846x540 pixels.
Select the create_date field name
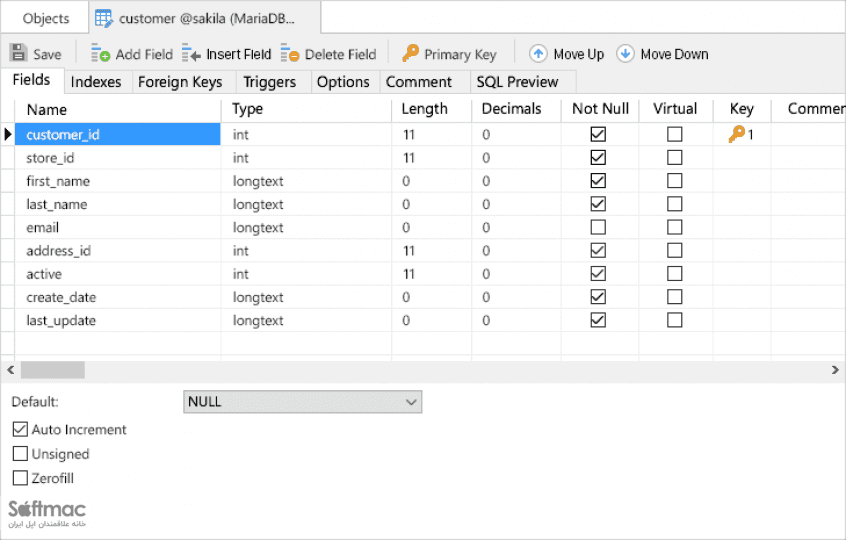tap(61, 297)
